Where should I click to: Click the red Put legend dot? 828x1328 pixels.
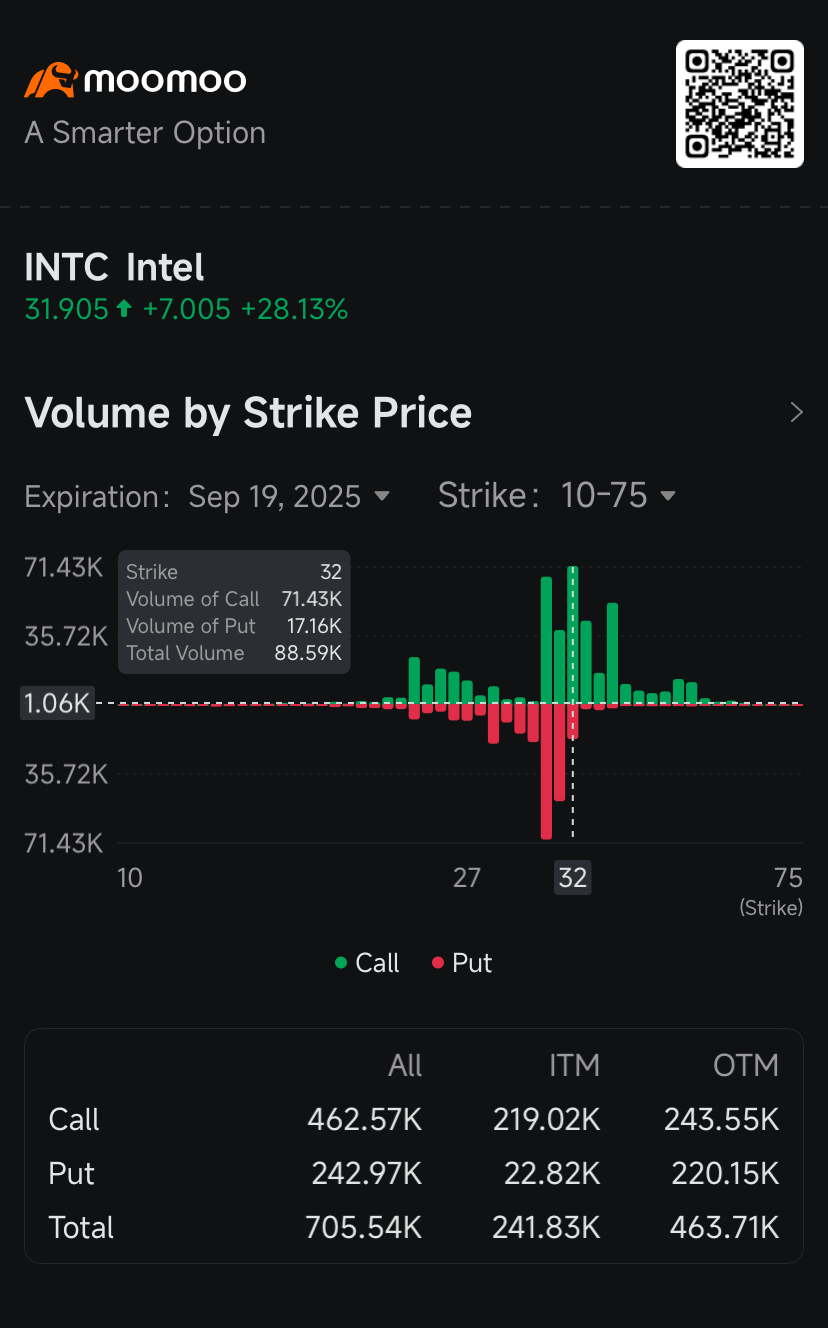(437, 963)
